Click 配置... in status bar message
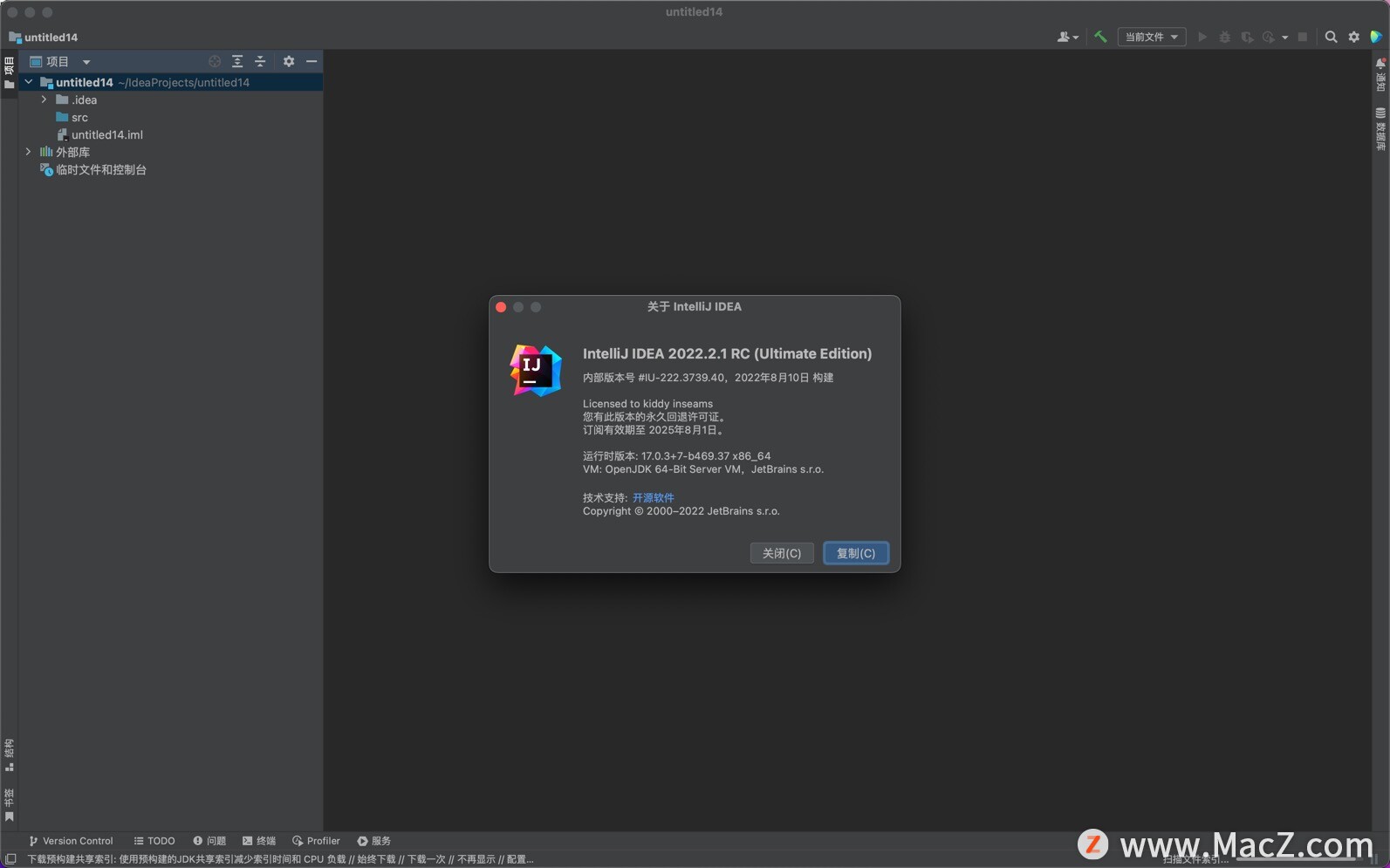Screen dimensions: 1390x868 tap(520, 859)
